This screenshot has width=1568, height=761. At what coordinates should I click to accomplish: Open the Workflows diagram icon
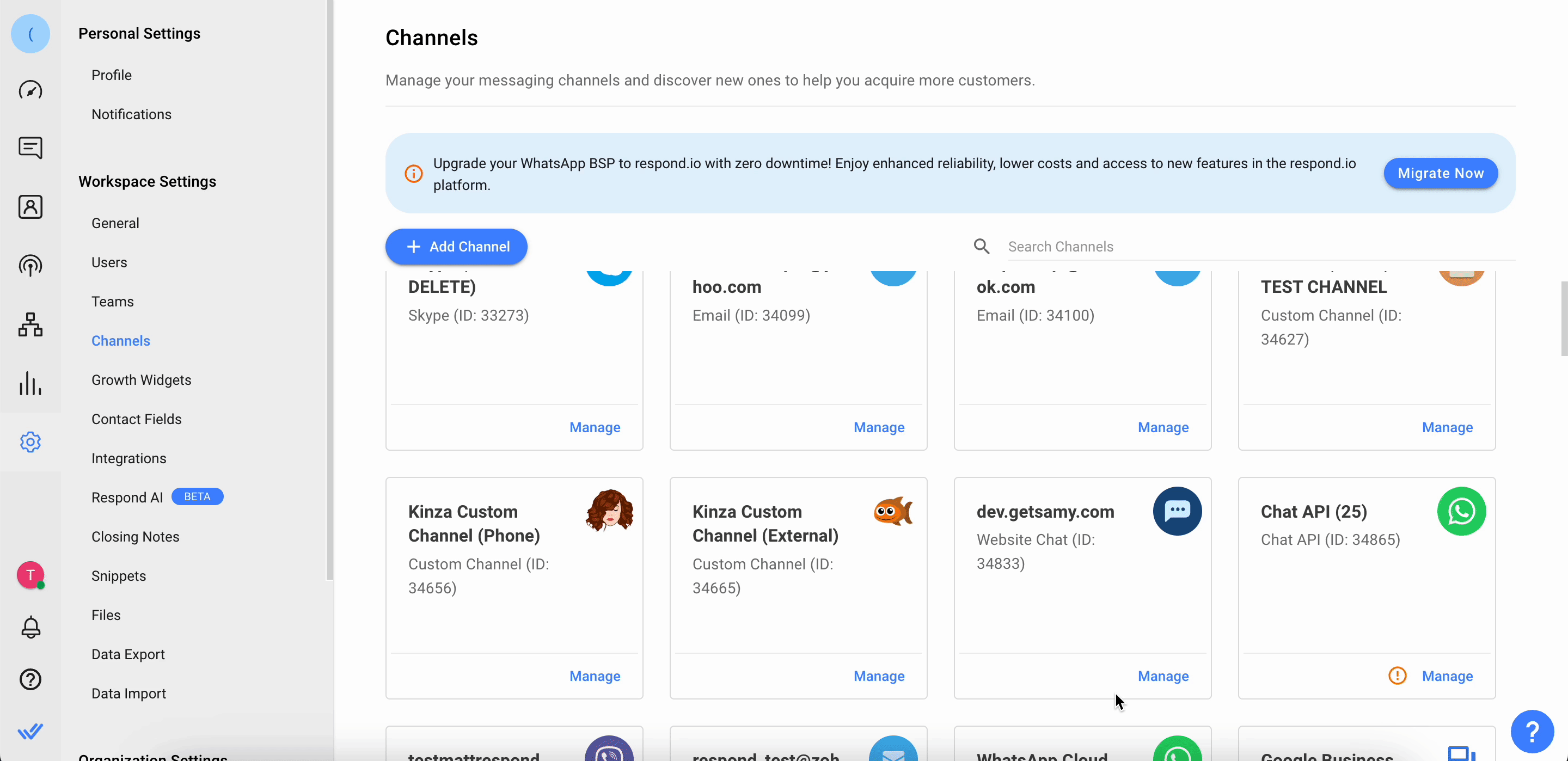[30, 324]
